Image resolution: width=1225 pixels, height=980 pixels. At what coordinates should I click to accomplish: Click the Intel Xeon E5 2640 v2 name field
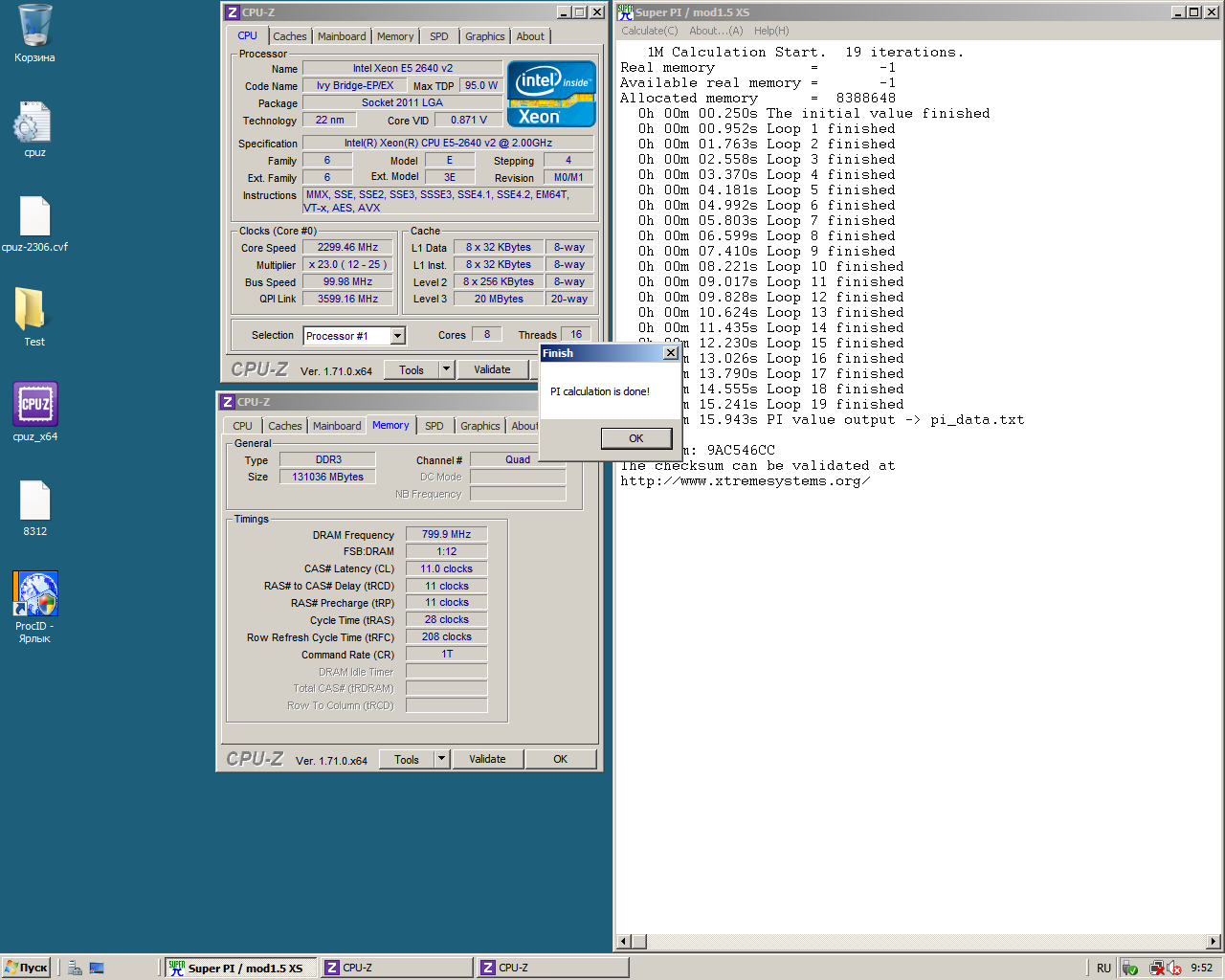click(402, 68)
